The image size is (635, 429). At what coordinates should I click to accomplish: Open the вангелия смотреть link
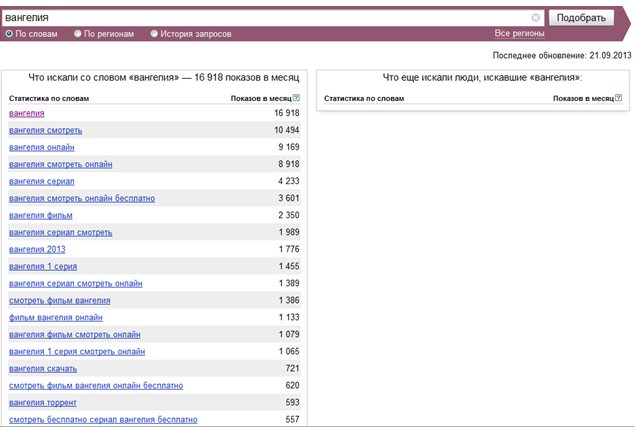[45, 130]
